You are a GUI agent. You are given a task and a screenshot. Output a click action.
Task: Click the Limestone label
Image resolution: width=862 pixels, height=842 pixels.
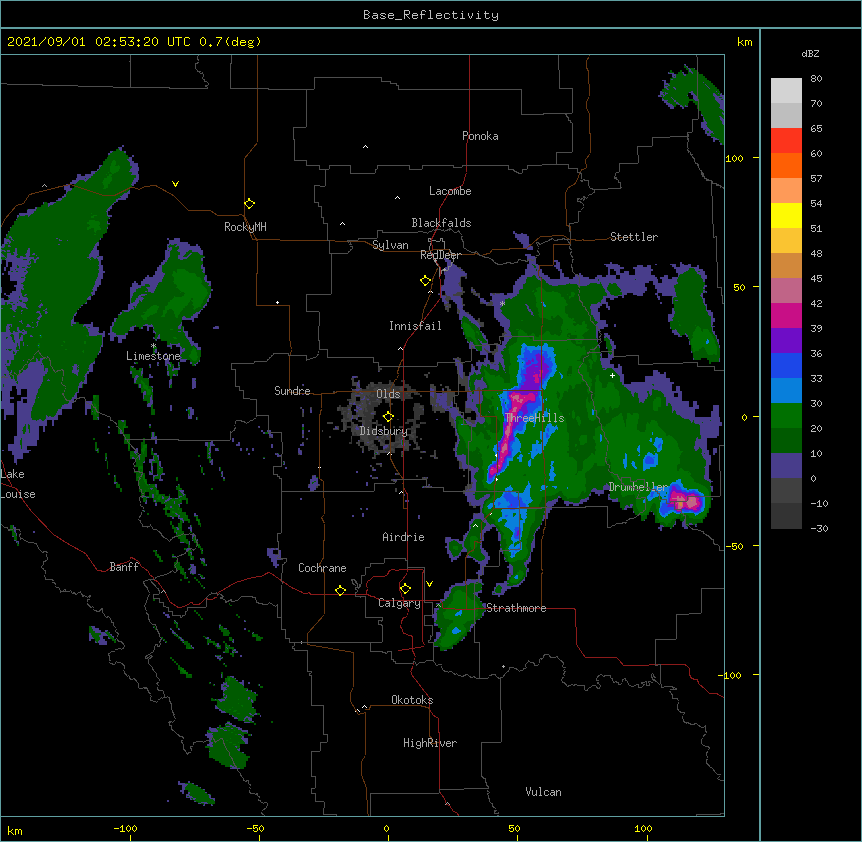point(153,356)
